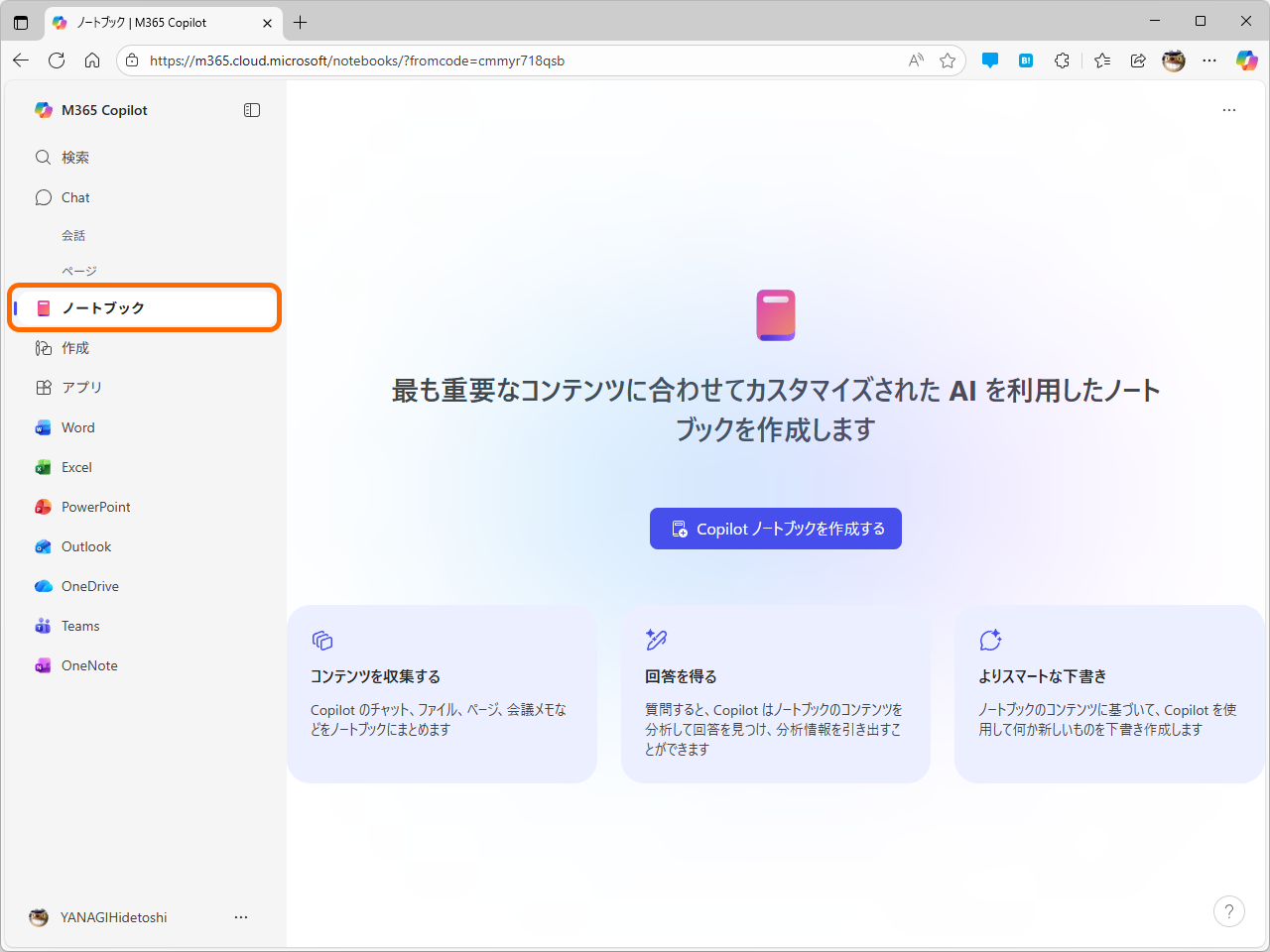Open the account options menu next to YANAGIHidetoshi

[x=241, y=917]
